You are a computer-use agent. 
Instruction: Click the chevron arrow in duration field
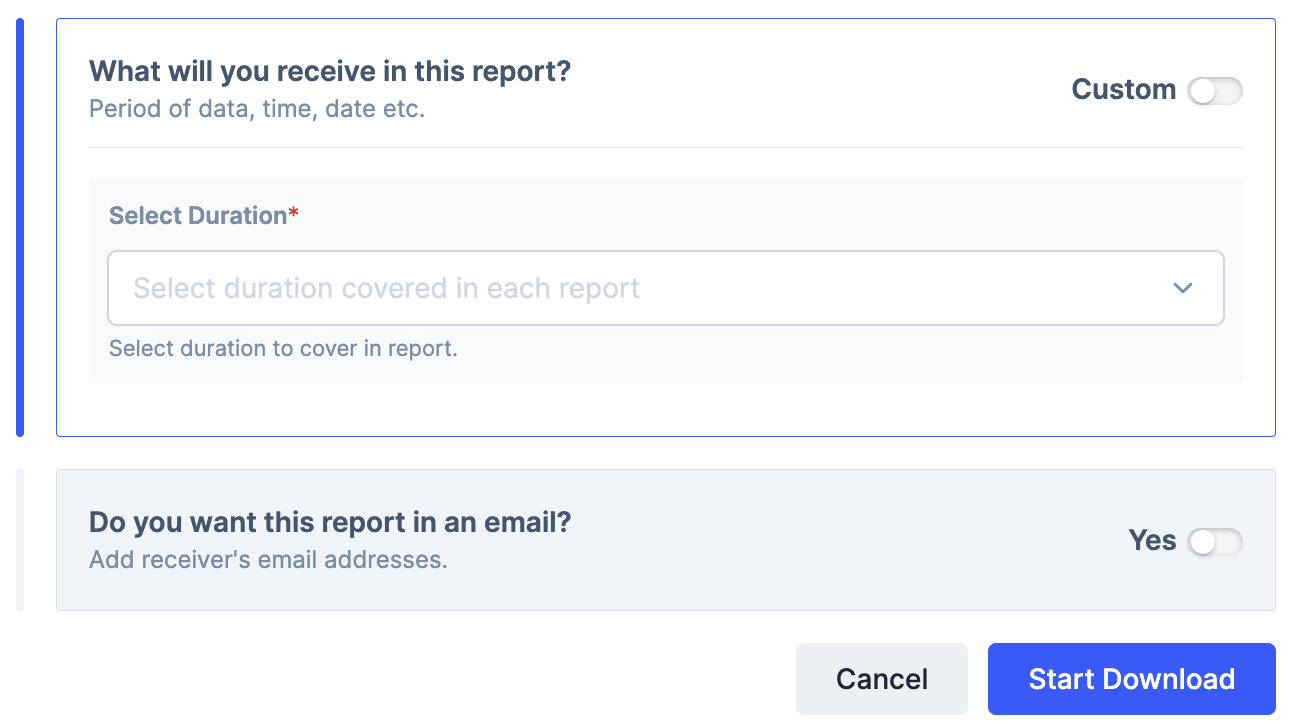tap(1183, 288)
